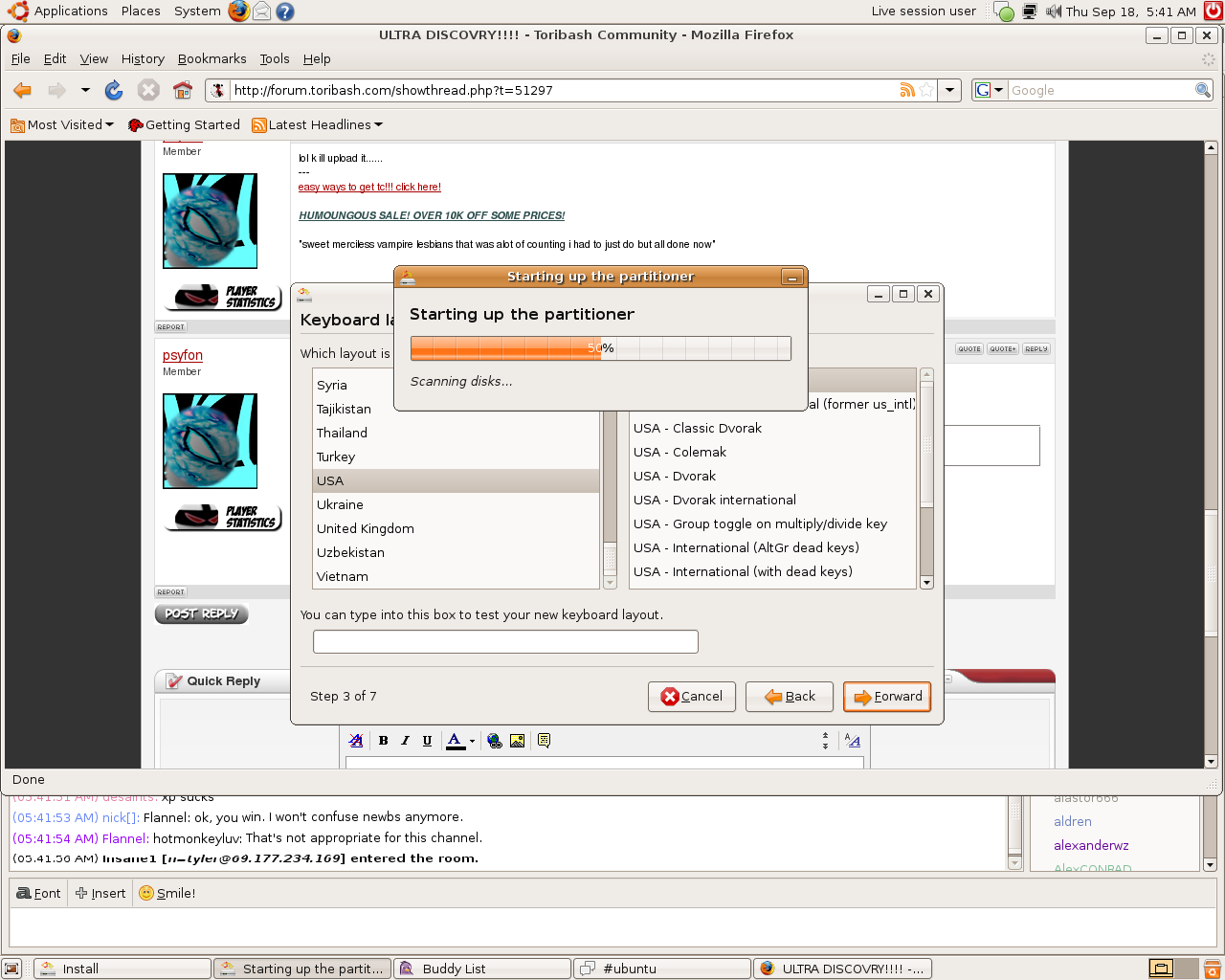Select Ukraine in the layout list
Screen dimensions: 1225x980
point(457,504)
